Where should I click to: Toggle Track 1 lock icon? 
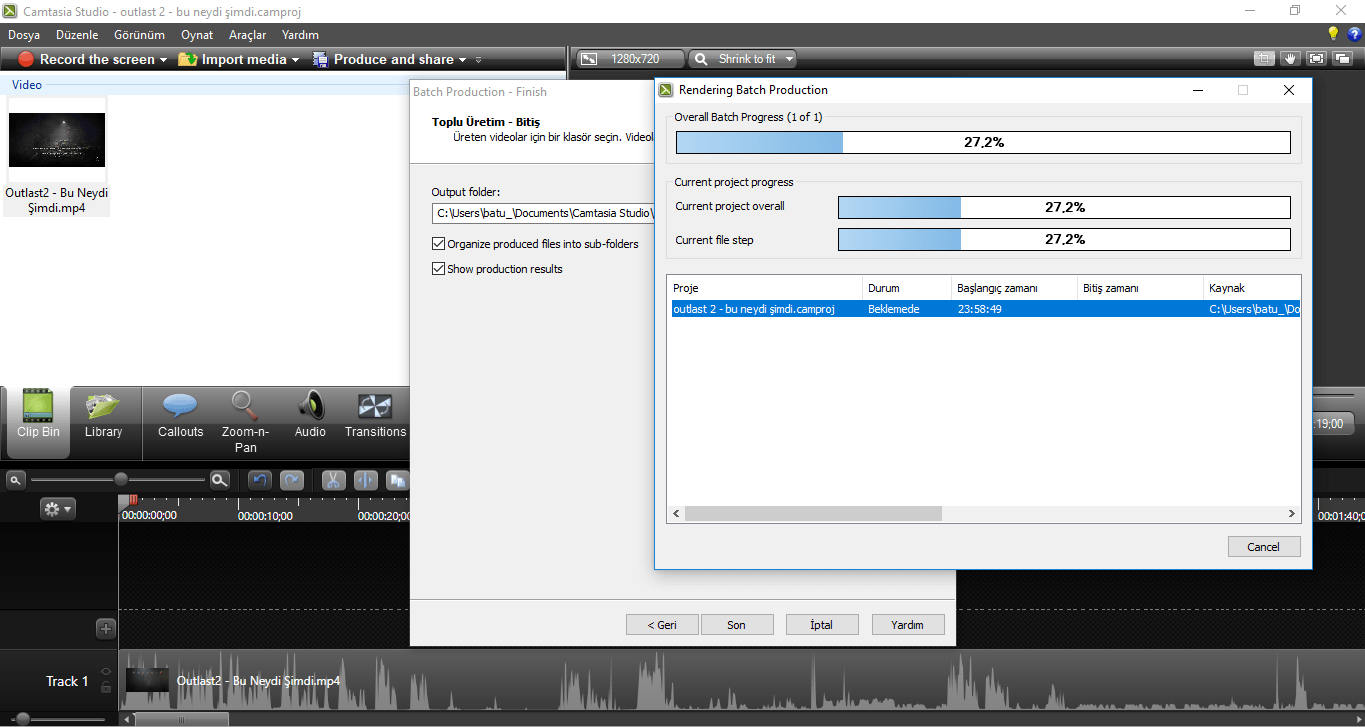106,688
